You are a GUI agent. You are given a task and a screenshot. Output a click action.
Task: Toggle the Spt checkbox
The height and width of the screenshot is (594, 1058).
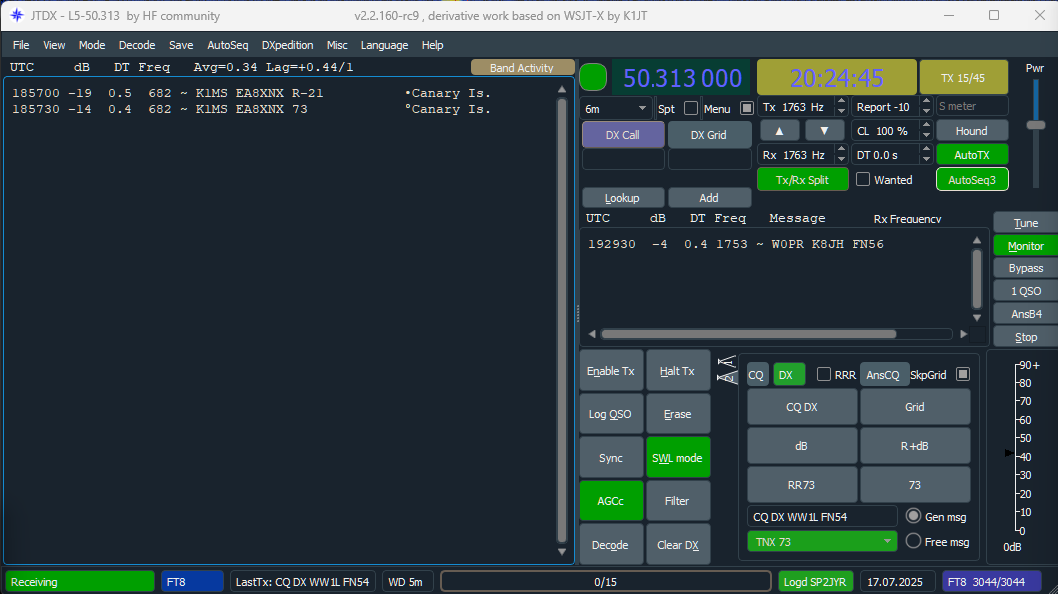click(690, 108)
